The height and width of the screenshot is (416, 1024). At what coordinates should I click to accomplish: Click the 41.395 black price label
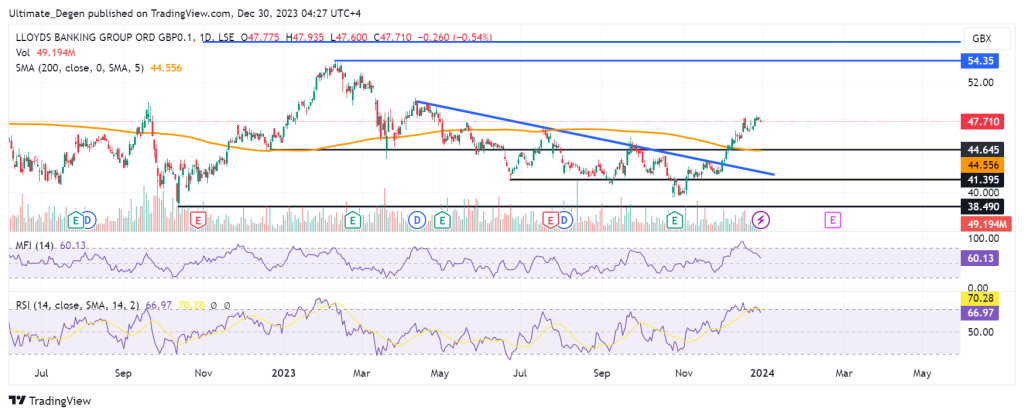tap(982, 179)
